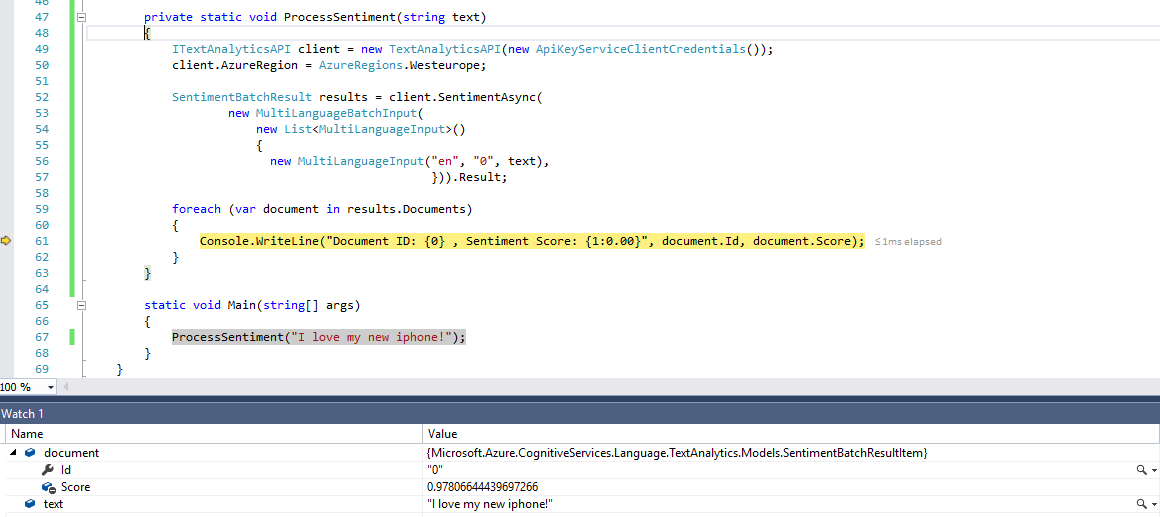Click the horizontal scrollbar left arrow
Image resolution: width=1160 pixels, height=517 pixels.
(65, 387)
